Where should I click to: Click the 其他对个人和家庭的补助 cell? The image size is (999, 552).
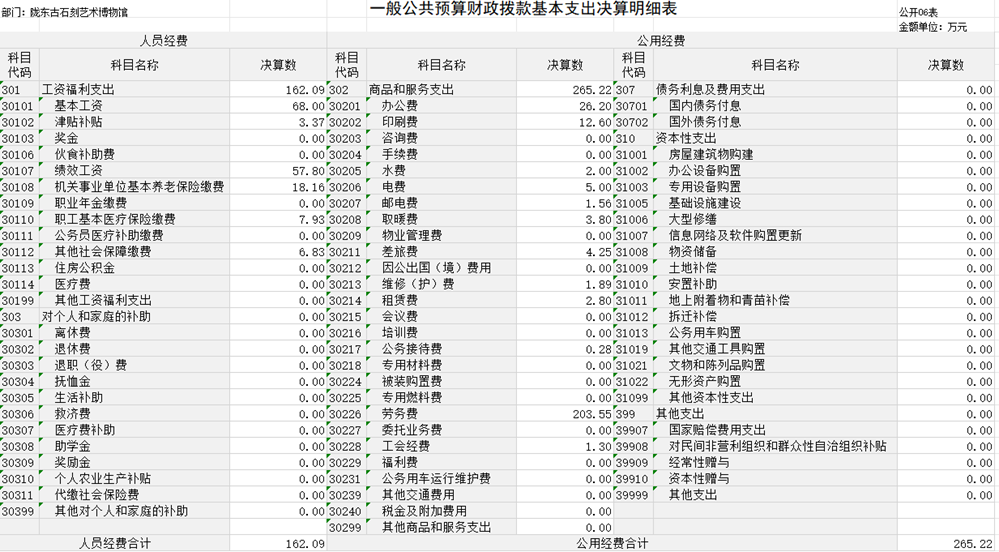pos(134,511)
